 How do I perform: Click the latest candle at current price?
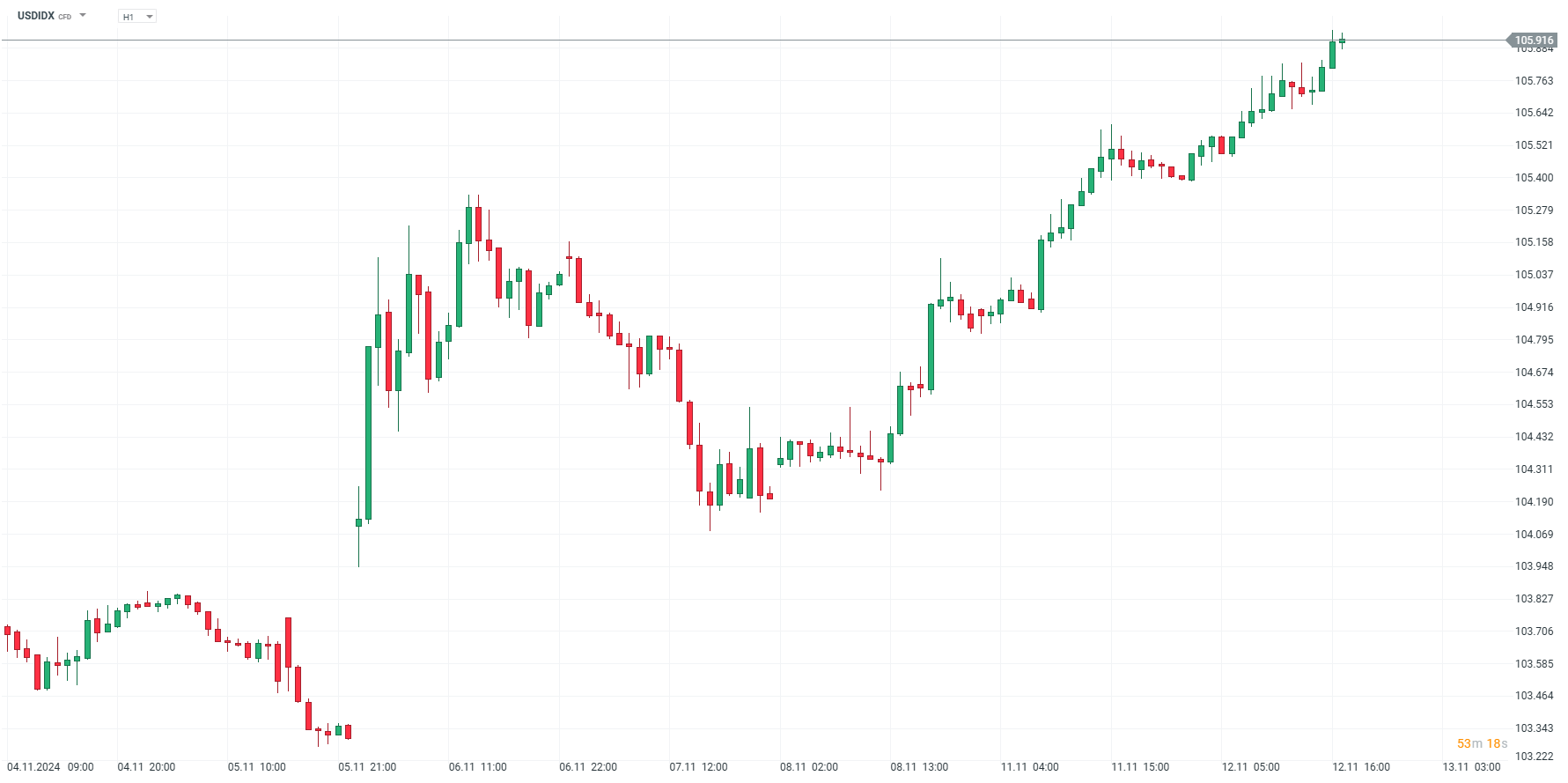coord(1342,41)
